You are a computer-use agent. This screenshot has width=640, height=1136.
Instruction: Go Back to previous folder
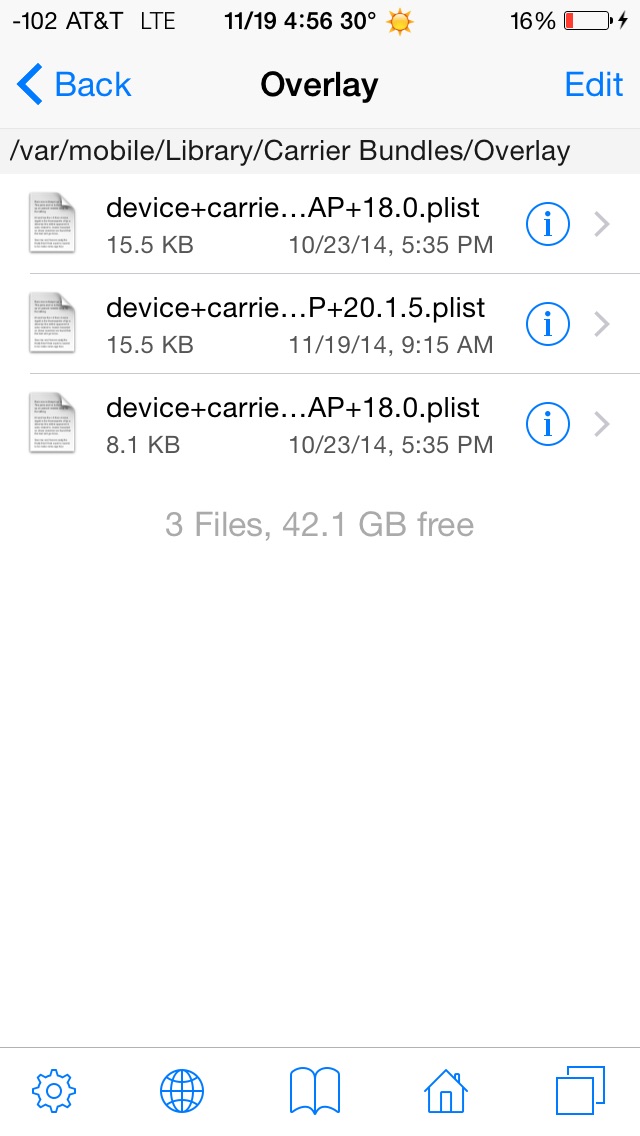[75, 85]
